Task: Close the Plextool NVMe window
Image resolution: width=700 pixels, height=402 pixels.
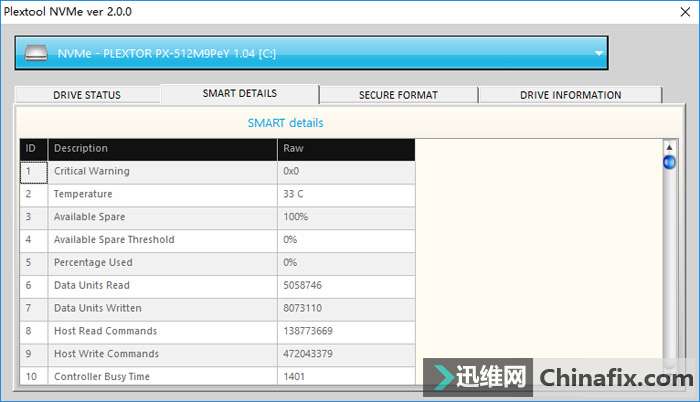Action: point(685,12)
